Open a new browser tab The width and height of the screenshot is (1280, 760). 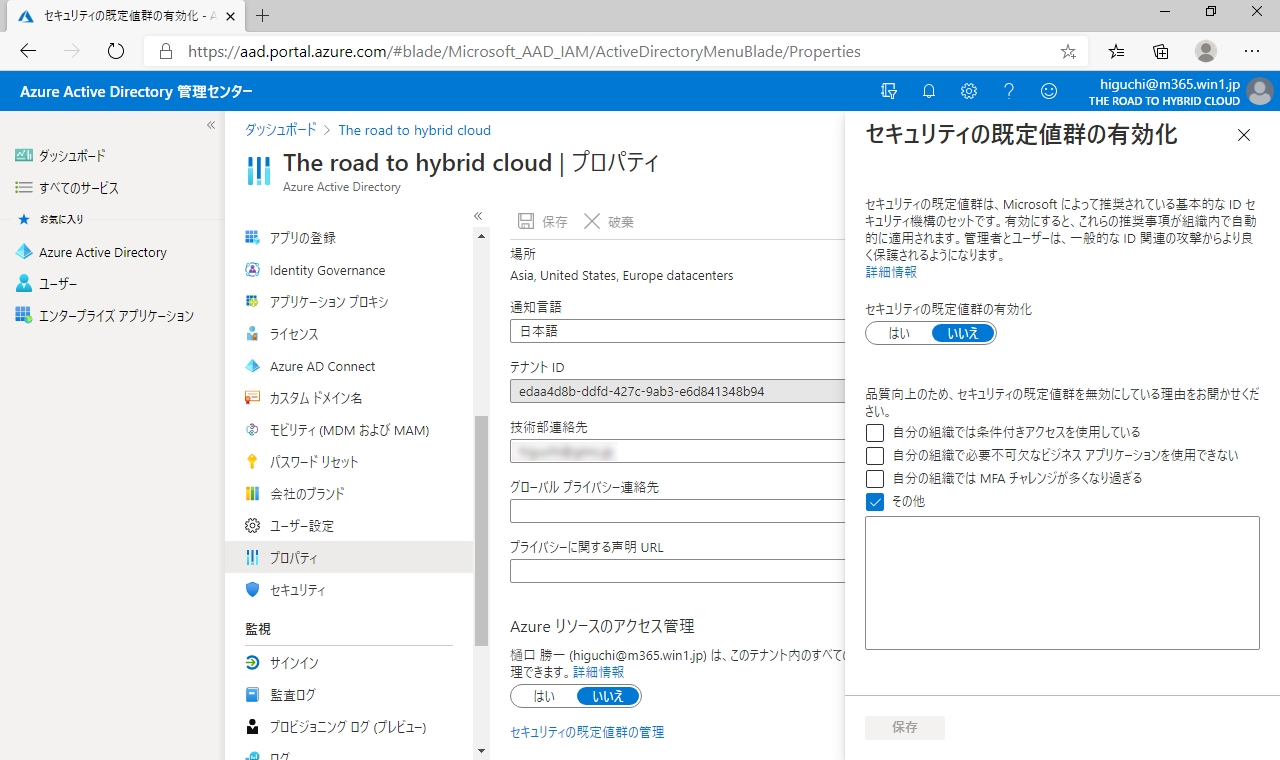[263, 15]
